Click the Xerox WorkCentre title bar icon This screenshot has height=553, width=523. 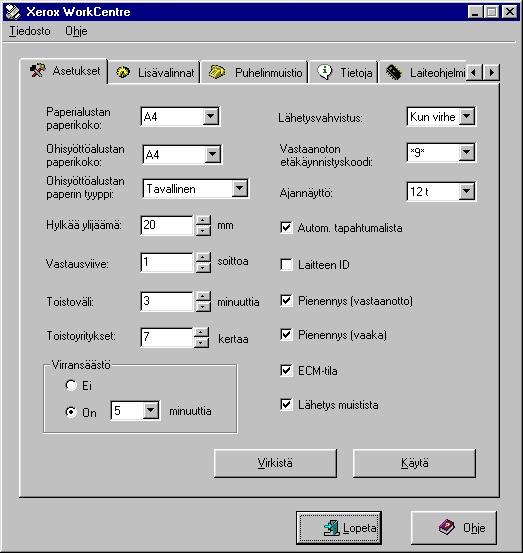pos(13,12)
